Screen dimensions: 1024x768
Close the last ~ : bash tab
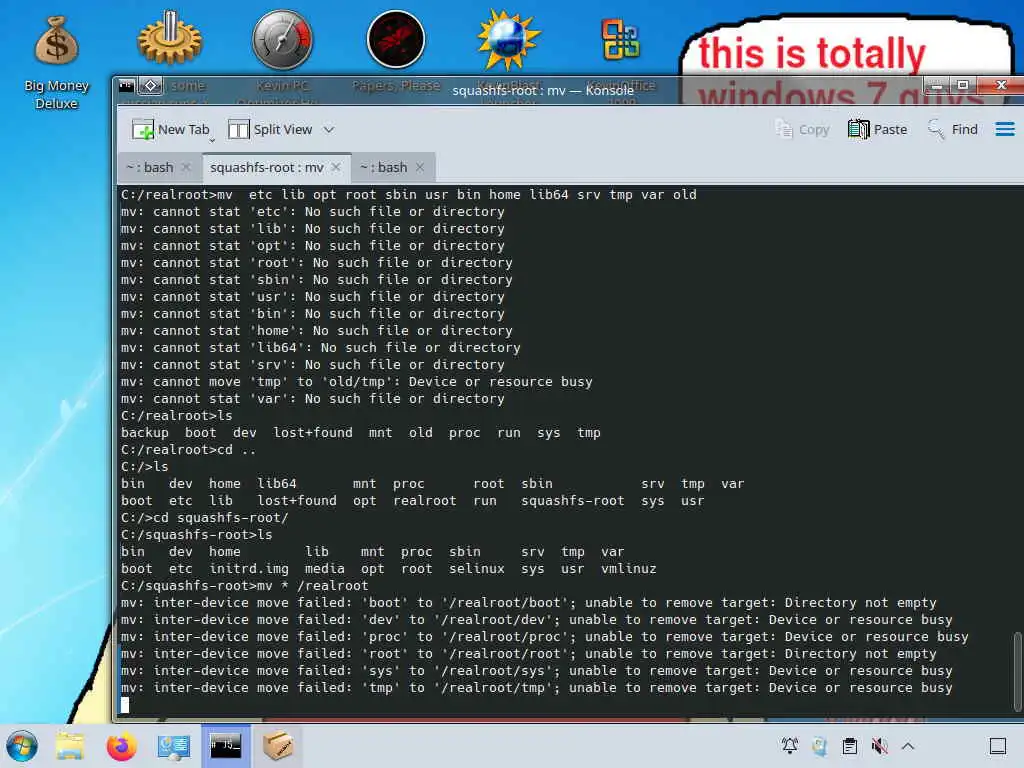click(x=420, y=168)
